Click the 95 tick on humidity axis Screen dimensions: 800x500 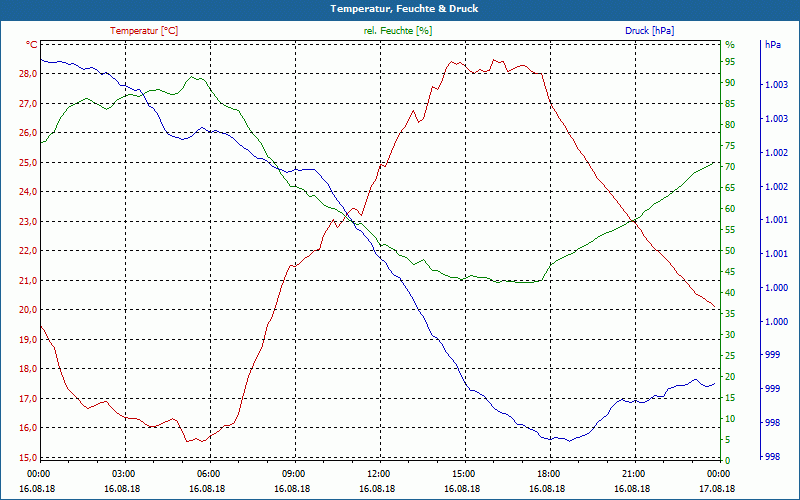pos(730,62)
